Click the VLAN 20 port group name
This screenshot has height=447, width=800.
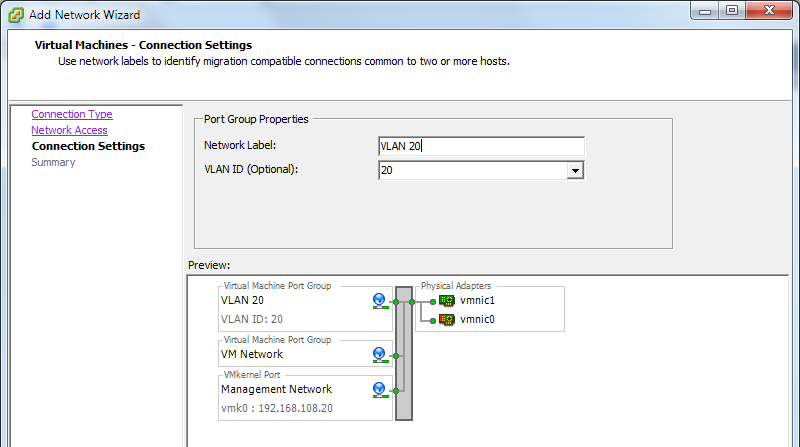(x=242, y=301)
